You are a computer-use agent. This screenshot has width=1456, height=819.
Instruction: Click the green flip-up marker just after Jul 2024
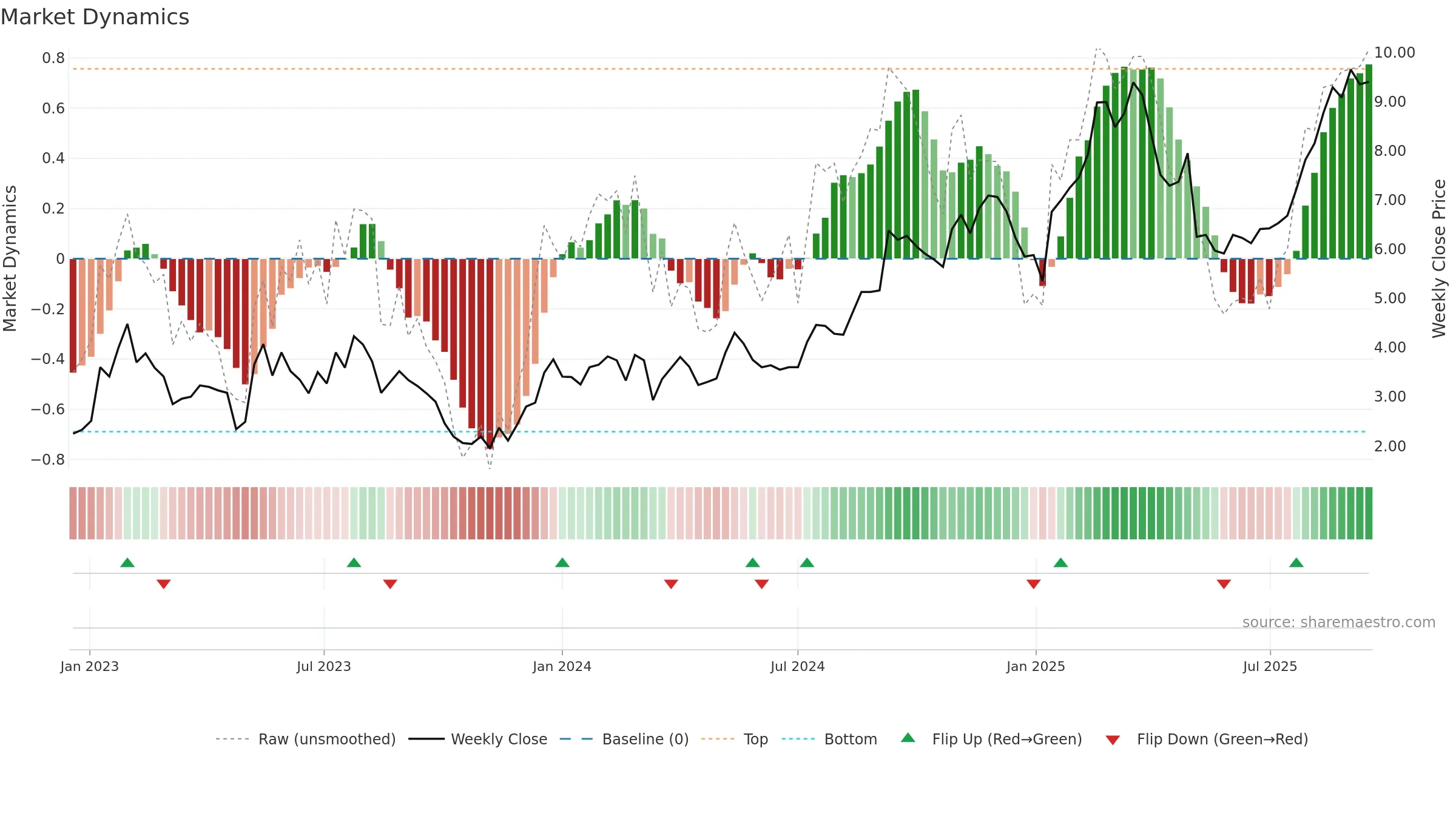[807, 562]
